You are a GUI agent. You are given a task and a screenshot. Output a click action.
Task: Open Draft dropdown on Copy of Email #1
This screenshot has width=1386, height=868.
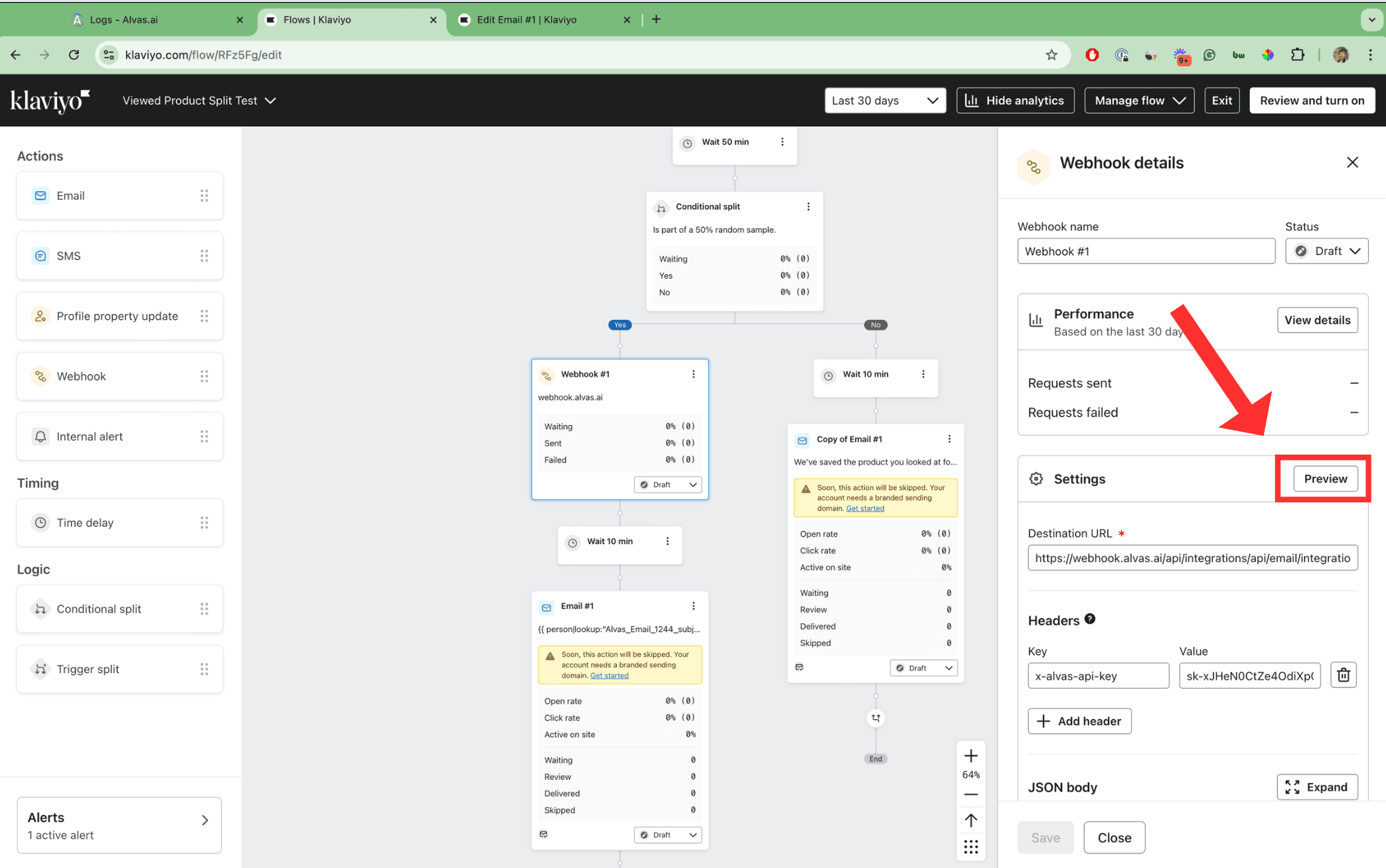[923, 668]
